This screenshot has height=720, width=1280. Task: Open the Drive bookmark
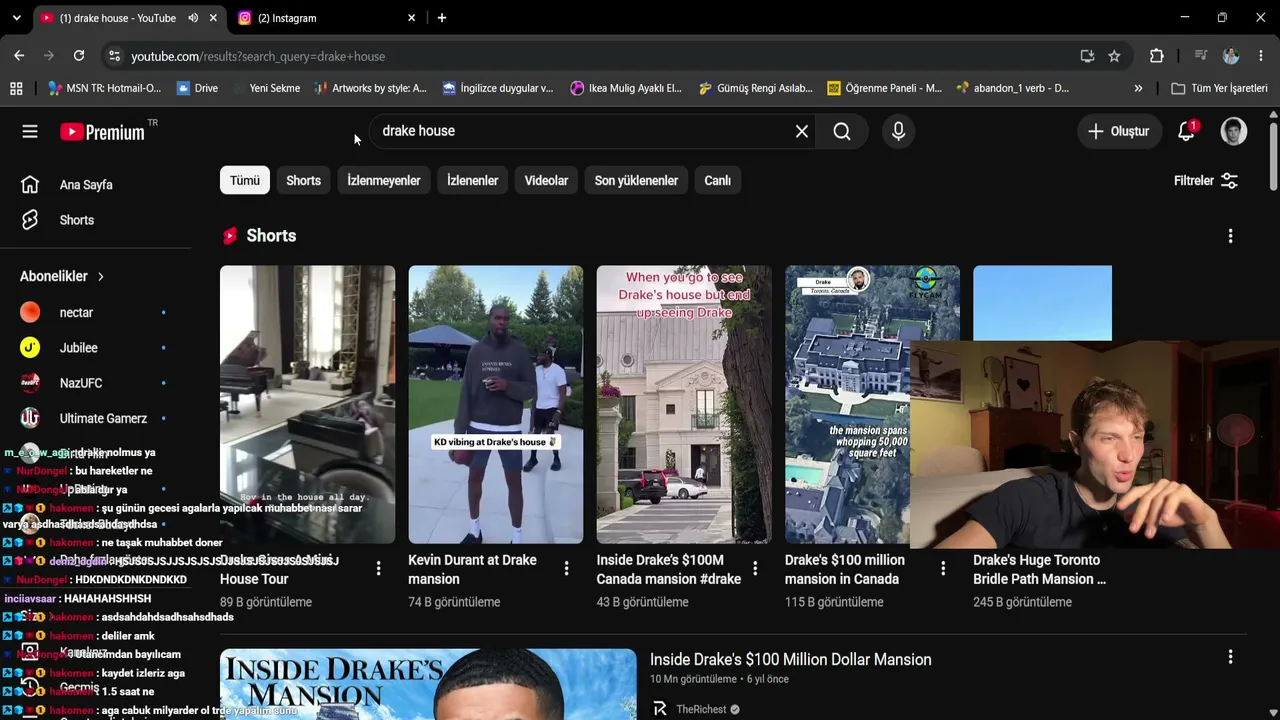197,88
